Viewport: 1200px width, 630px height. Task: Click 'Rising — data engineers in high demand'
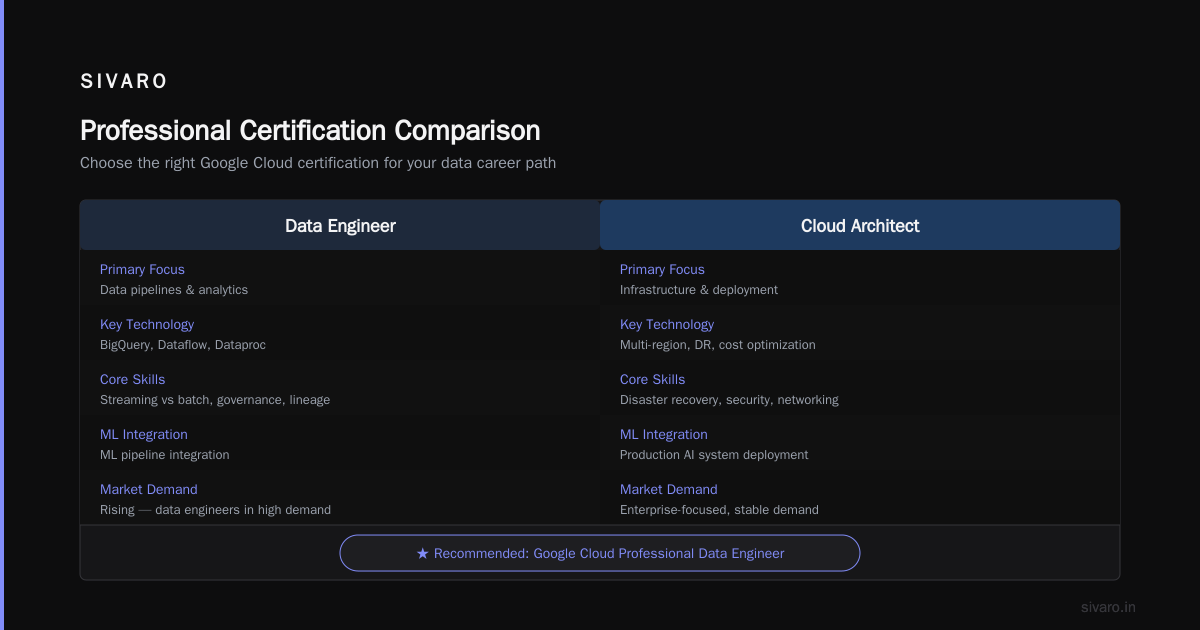215,510
